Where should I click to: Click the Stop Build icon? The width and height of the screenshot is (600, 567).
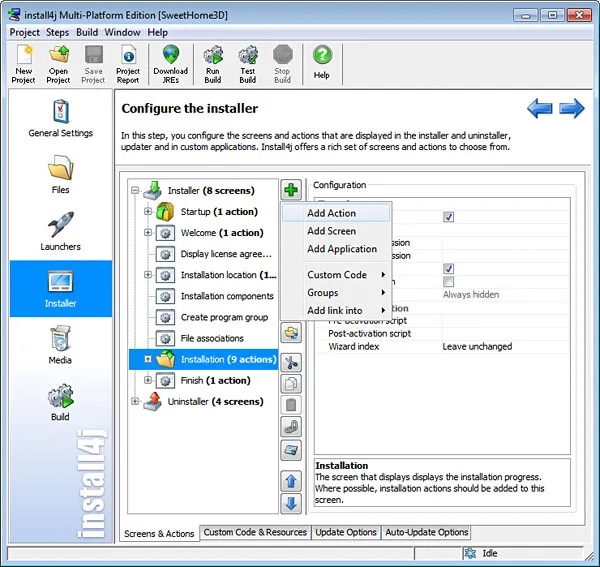pos(282,64)
